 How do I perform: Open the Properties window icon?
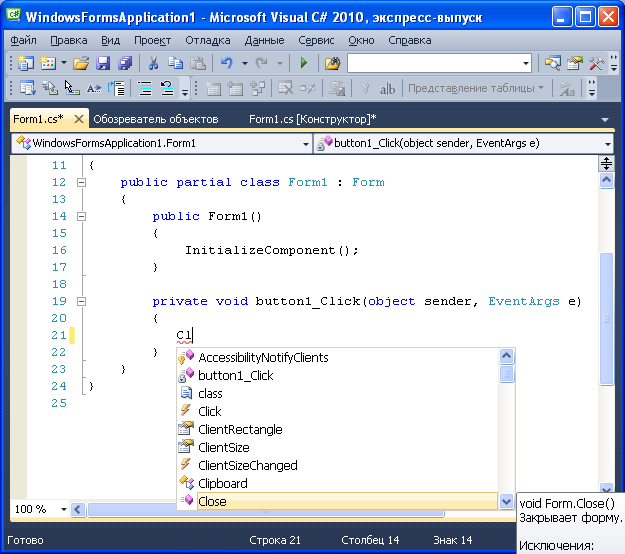pyautogui.click(x=575, y=63)
